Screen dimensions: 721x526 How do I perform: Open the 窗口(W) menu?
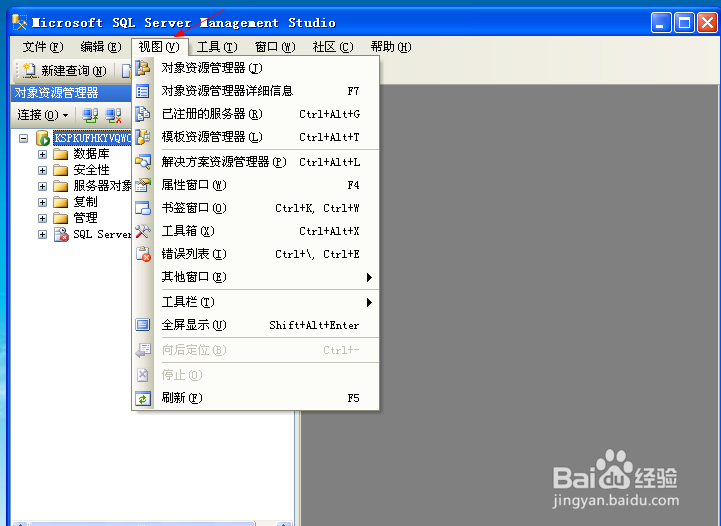[275, 47]
